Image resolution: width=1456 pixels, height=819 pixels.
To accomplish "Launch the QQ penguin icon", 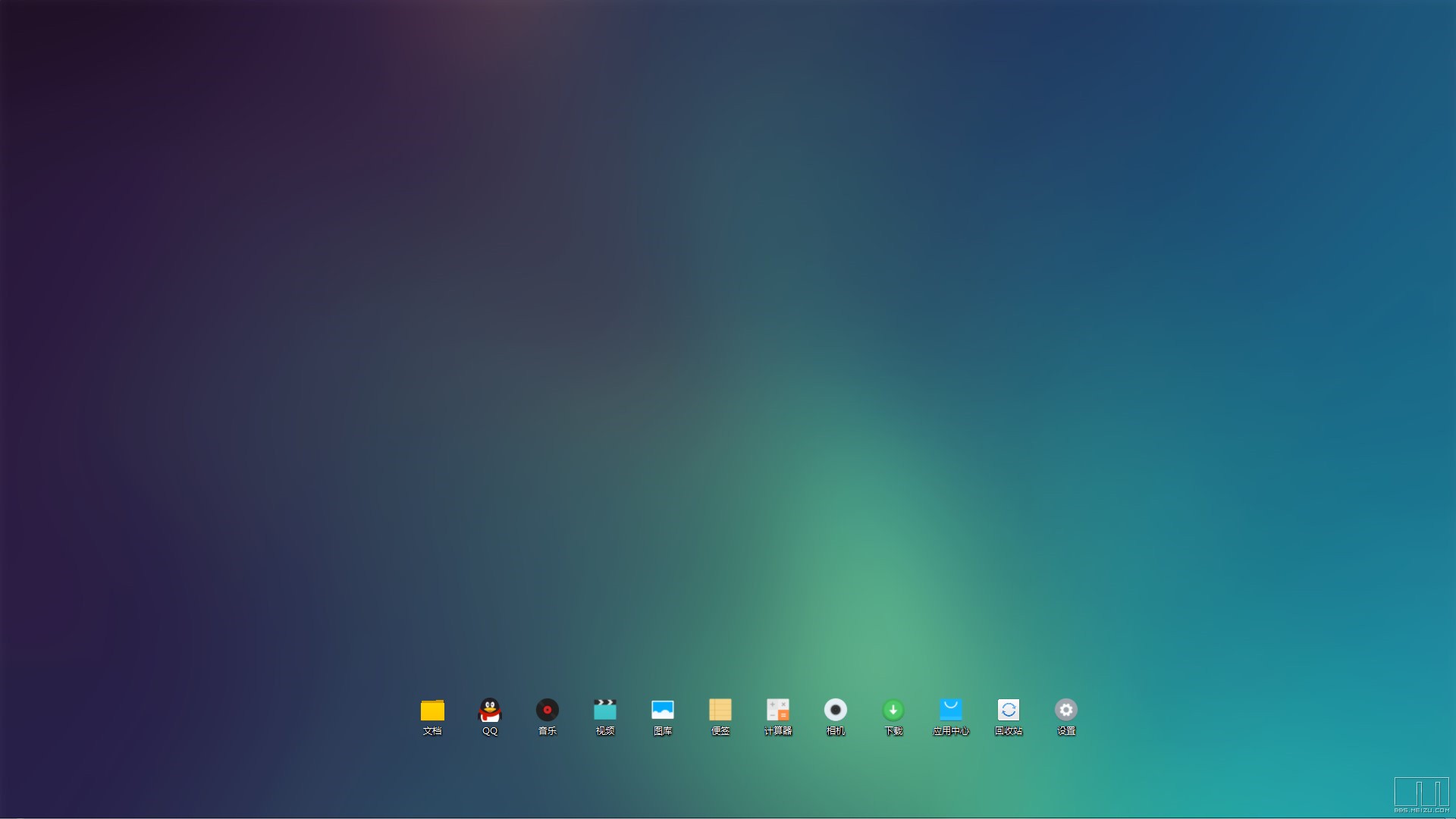I will pos(490,710).
